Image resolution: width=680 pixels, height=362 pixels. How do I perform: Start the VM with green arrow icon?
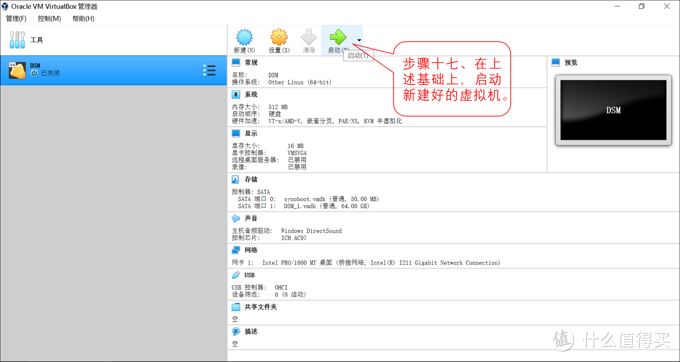(338, 37)
